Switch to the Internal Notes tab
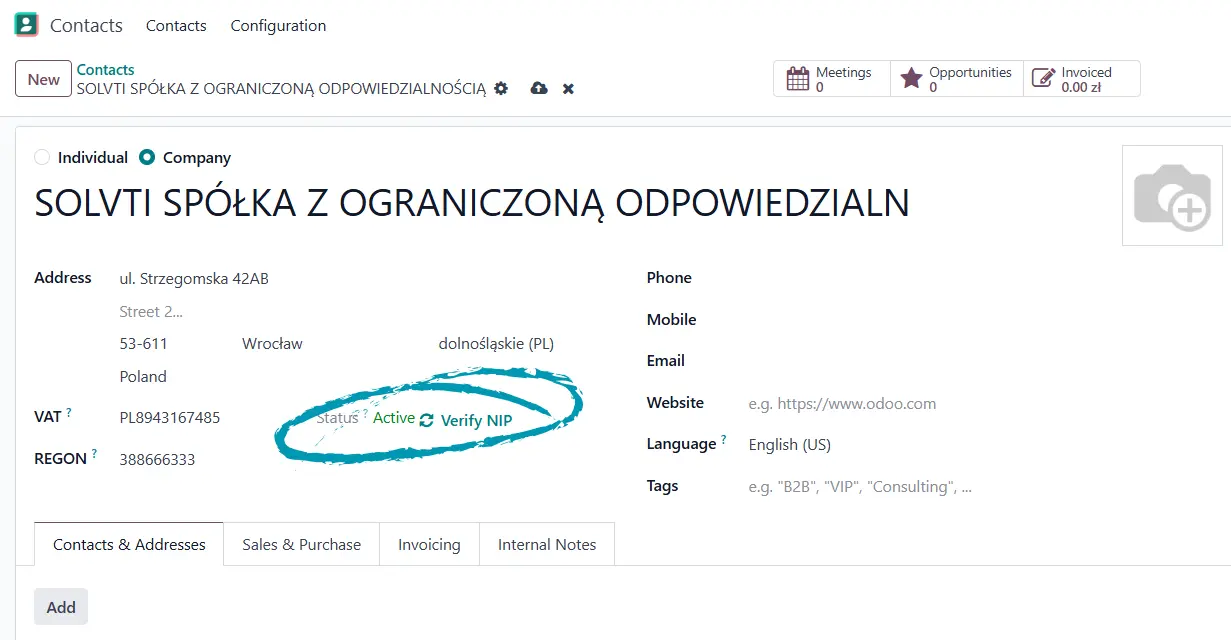 (547, 544)
